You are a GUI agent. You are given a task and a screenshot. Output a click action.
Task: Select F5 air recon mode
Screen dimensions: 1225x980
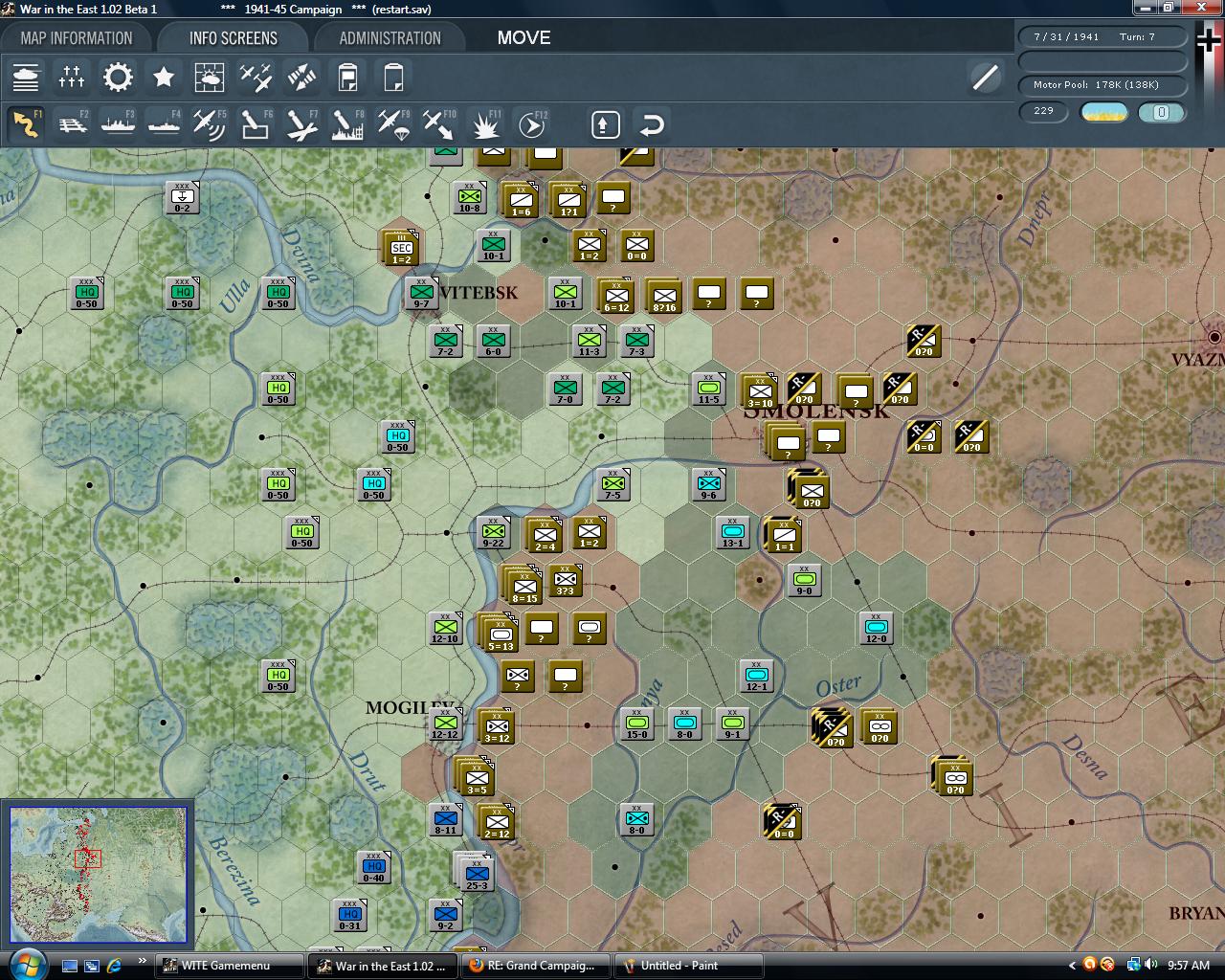click(x=210, y=124)
